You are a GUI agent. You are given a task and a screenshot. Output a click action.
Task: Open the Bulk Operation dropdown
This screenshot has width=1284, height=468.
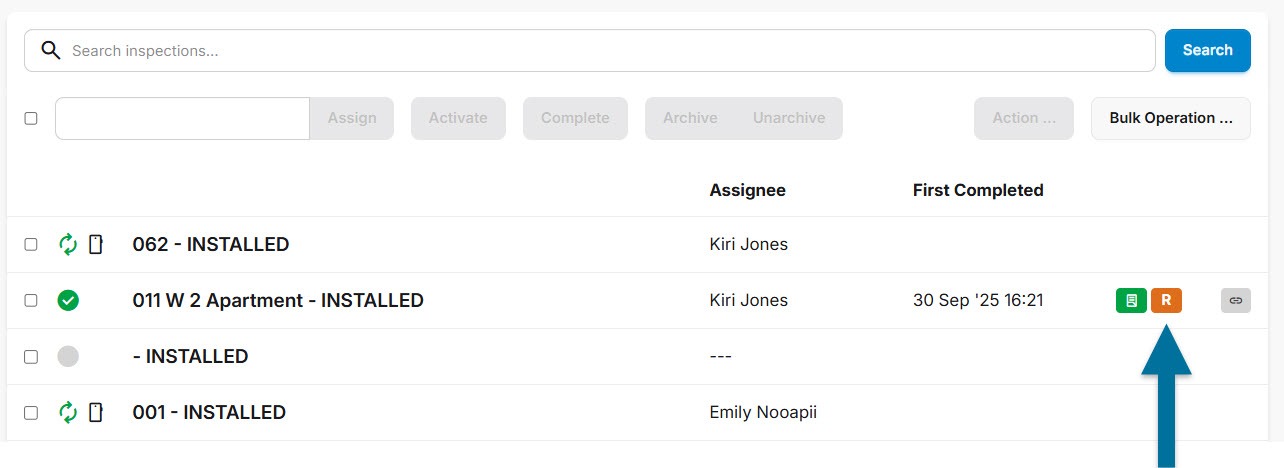coord(1170,118)
